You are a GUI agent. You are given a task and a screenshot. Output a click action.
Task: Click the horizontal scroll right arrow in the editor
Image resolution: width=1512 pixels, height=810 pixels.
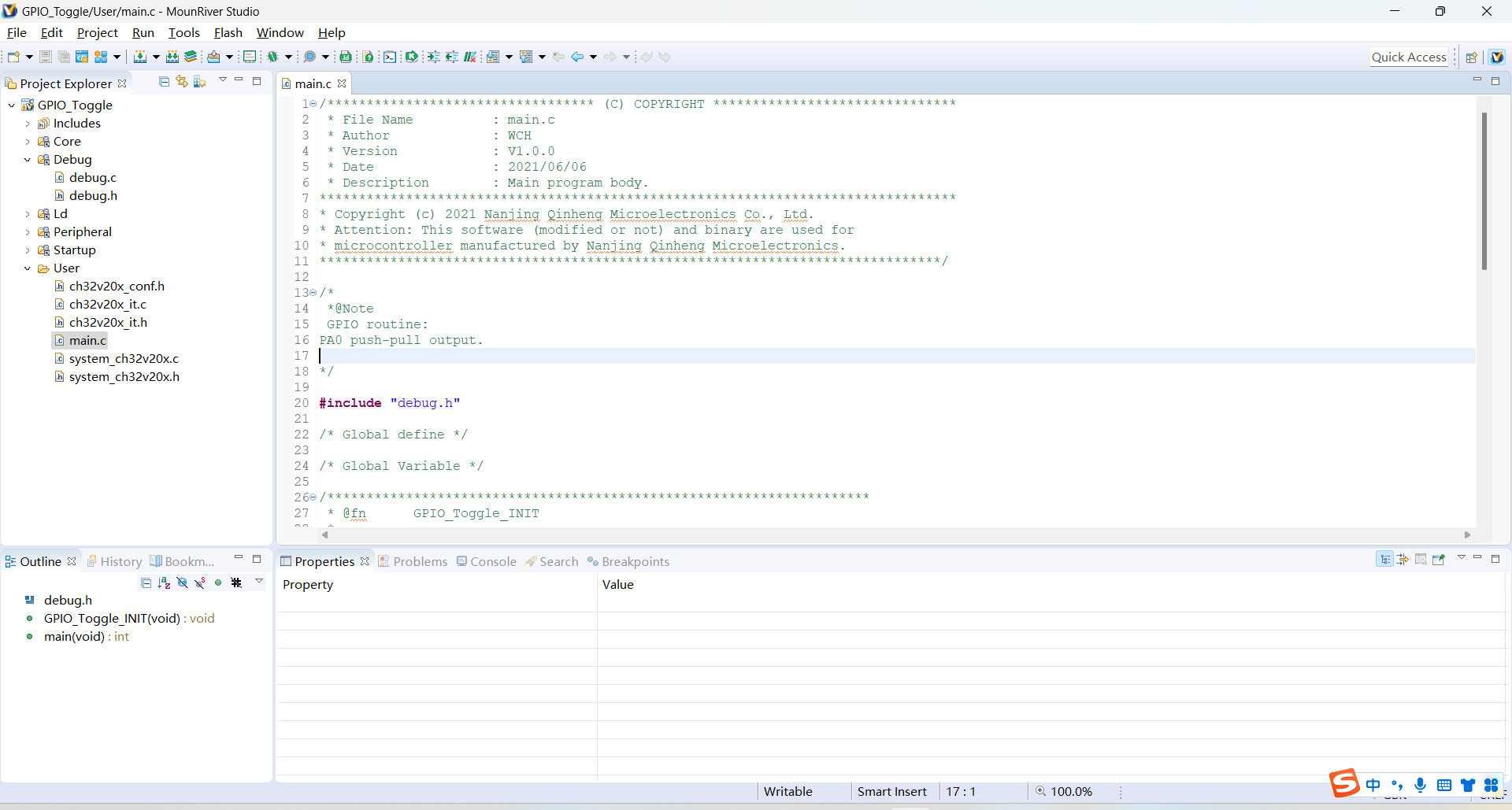point(1467,534)
